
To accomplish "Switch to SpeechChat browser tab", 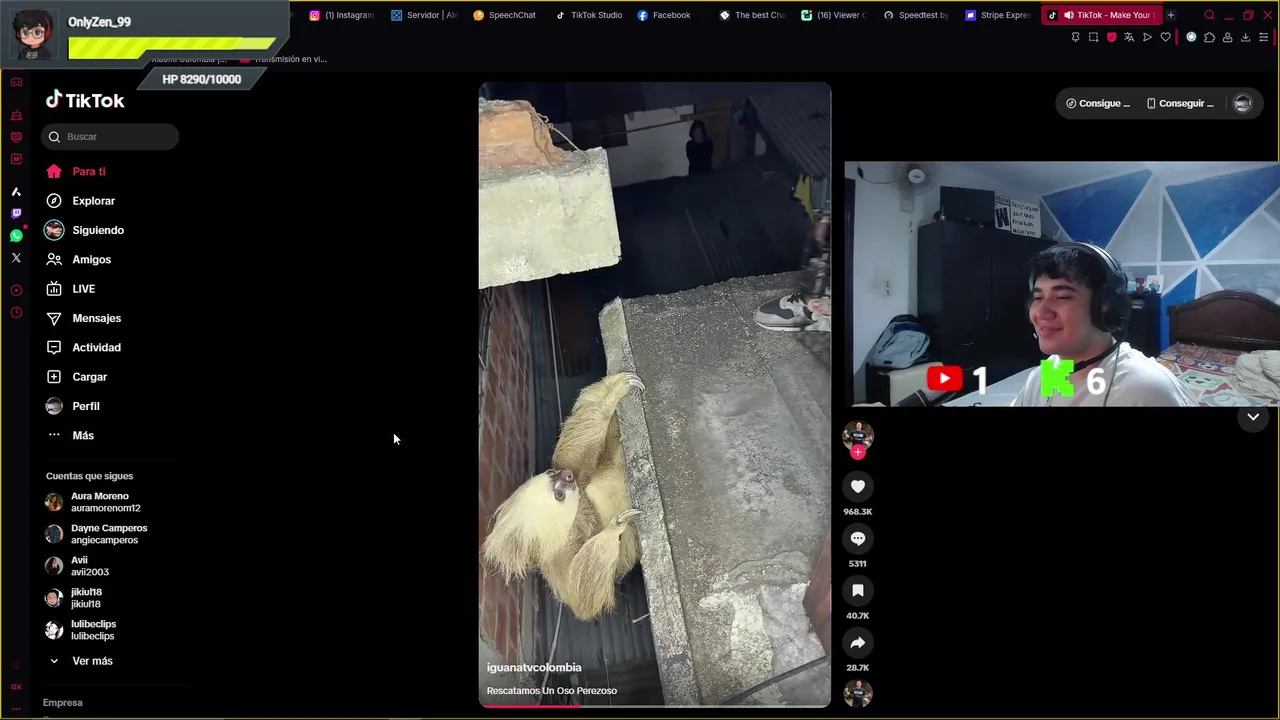I will point(505,15).
